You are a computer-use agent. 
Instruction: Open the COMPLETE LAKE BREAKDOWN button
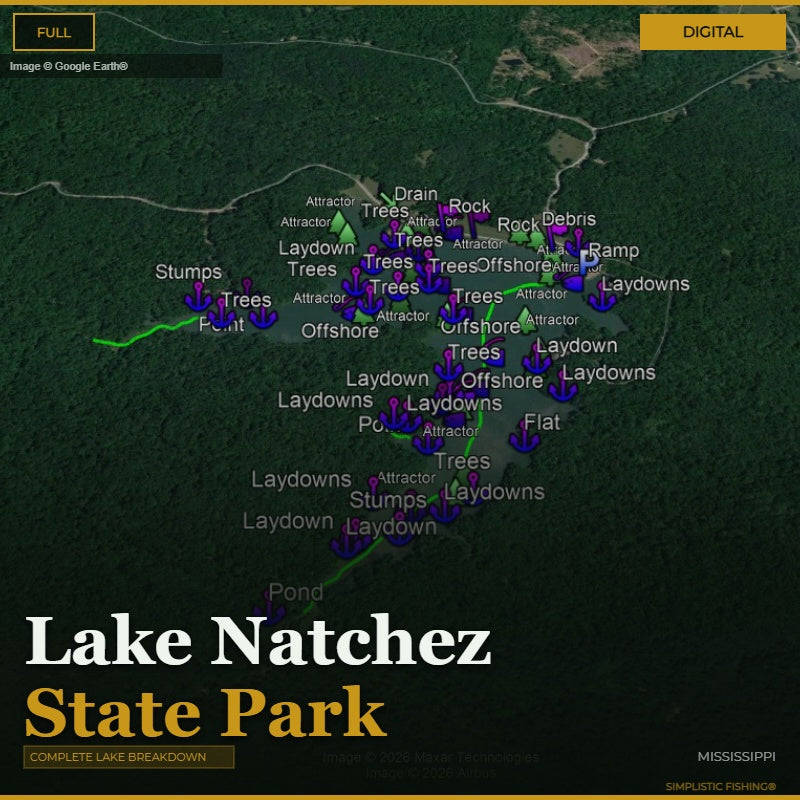tap(129, 757)
